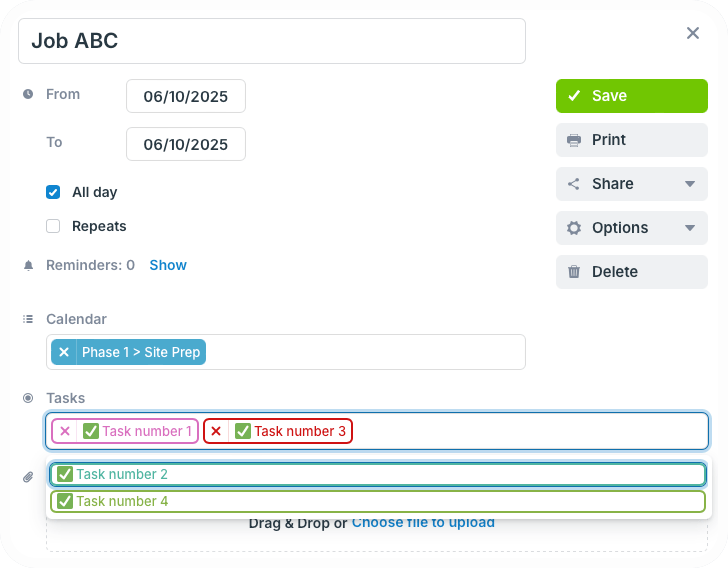Click the Calendar list icon

[x=28, y=319]
